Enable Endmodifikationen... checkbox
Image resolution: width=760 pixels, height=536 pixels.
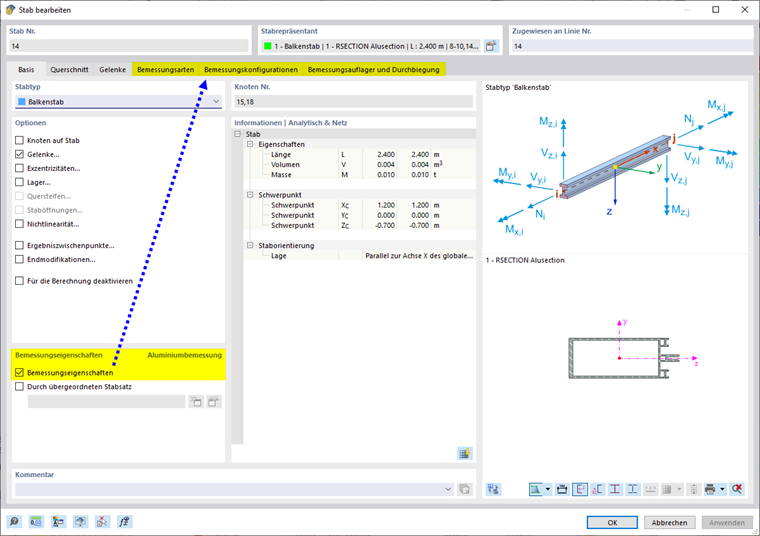coord(19,259)
